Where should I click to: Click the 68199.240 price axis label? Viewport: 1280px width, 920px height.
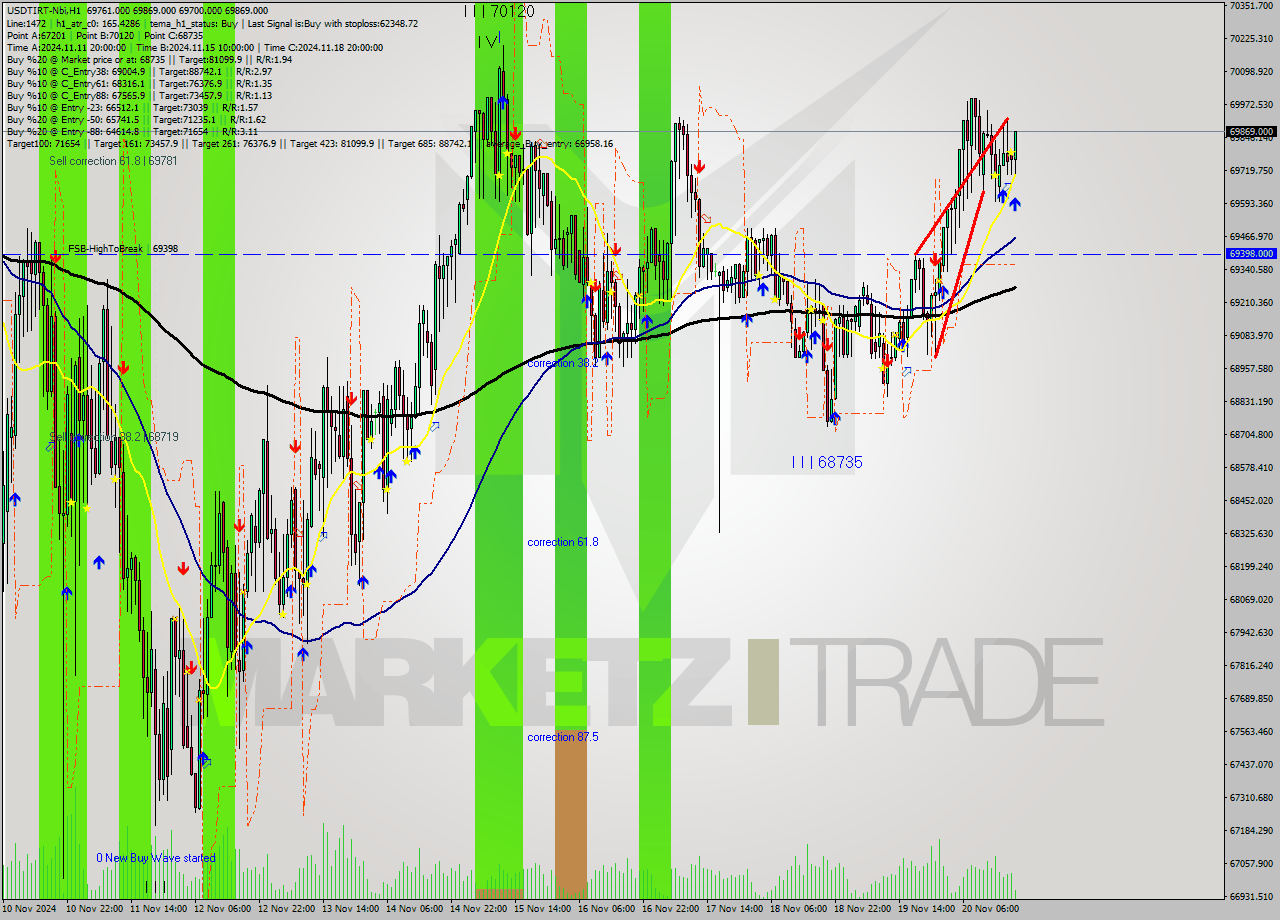[x=1251, y=566]
